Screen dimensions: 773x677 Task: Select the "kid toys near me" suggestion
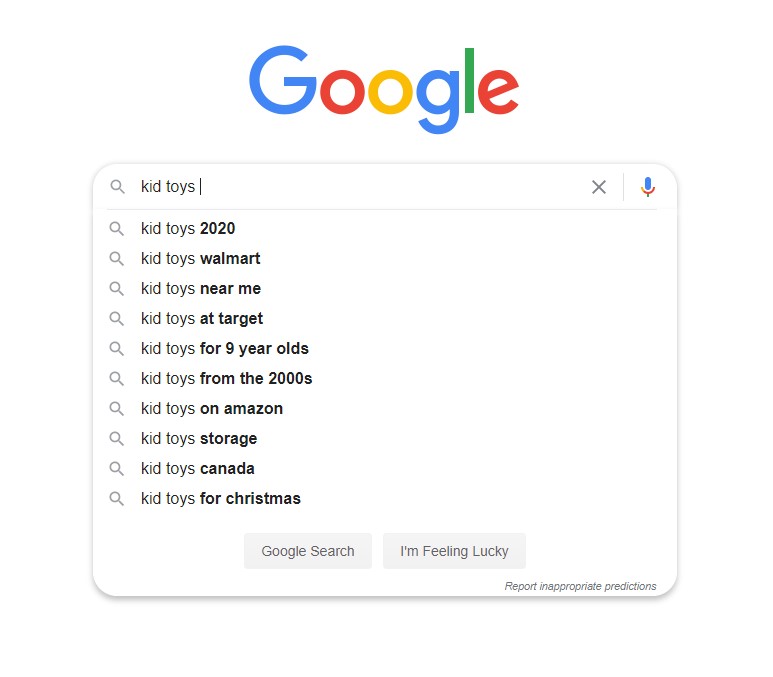385,288
